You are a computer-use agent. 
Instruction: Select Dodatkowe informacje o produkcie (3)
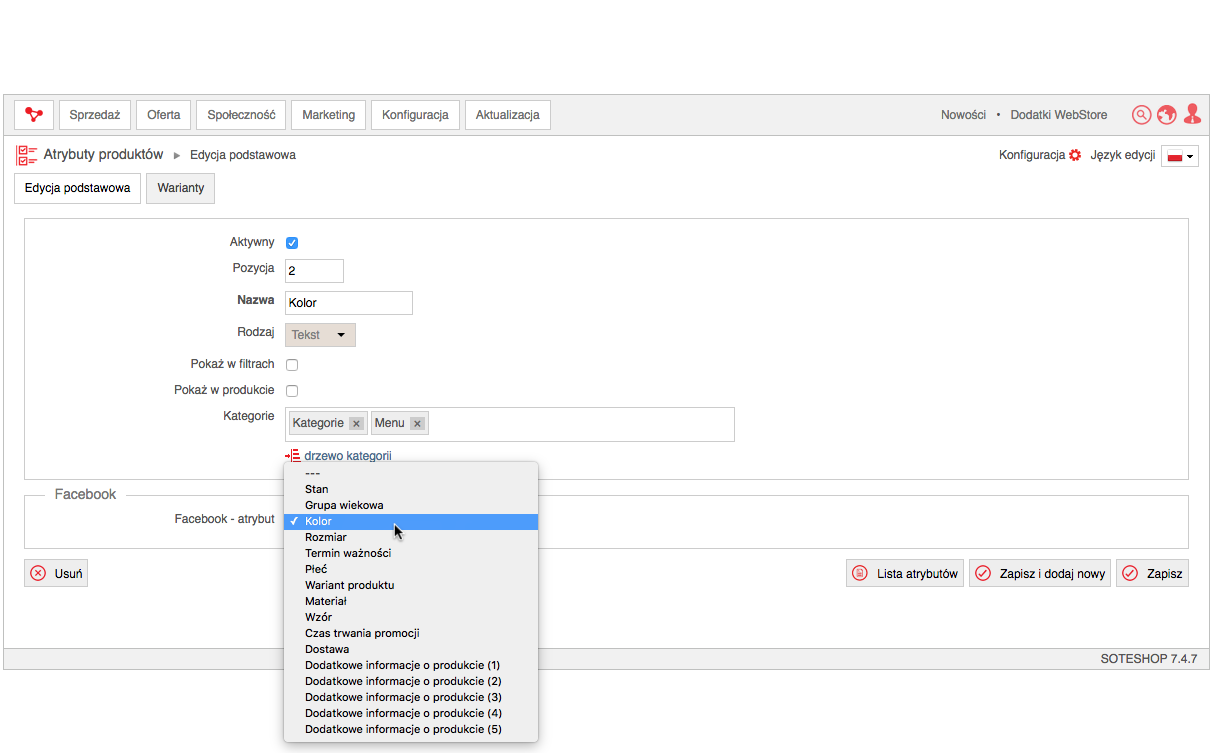pyautogui.click(x=411, y=697)
